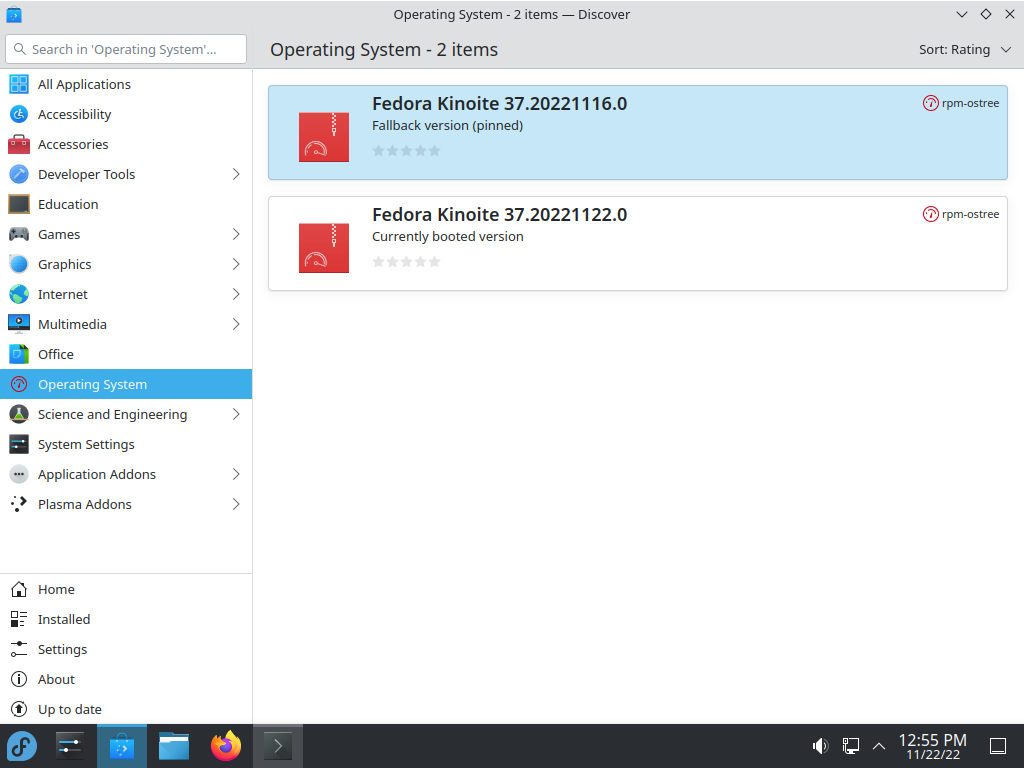Click the System Settings sliders icon in sidebar
The image size is (1024, 768).
tap(19, 445)
